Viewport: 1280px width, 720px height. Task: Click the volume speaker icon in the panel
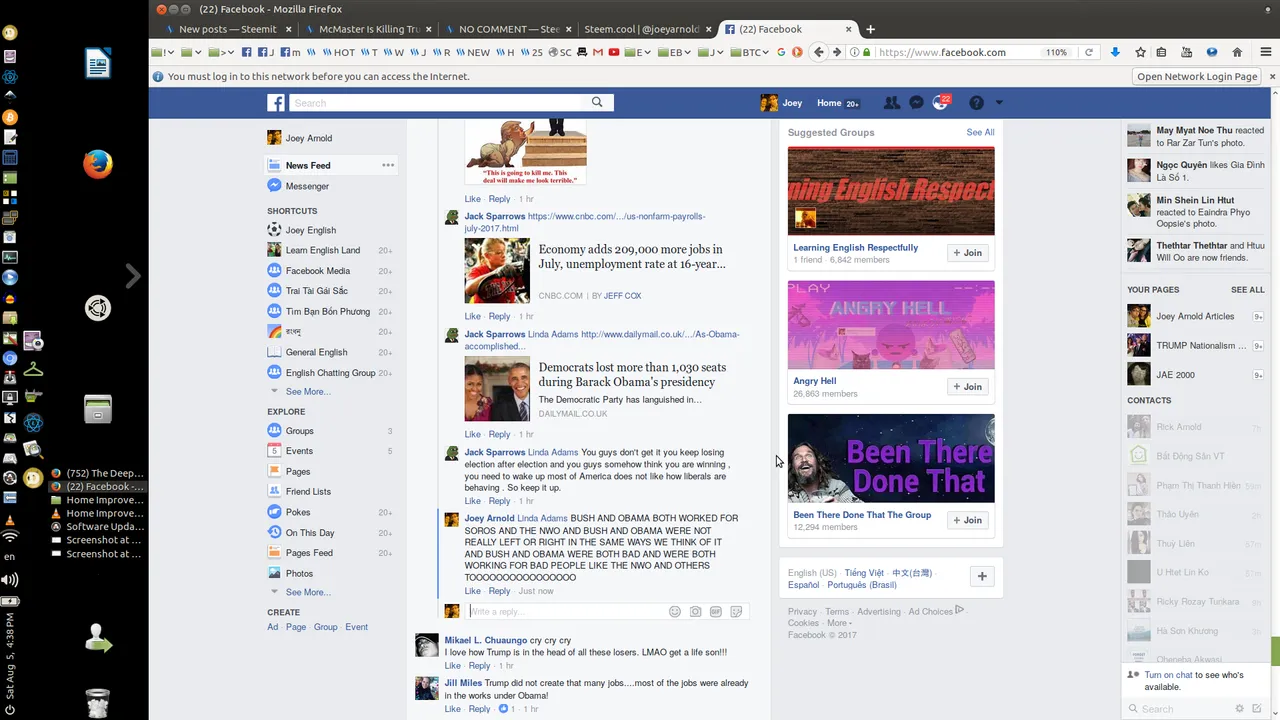(10, 580)
